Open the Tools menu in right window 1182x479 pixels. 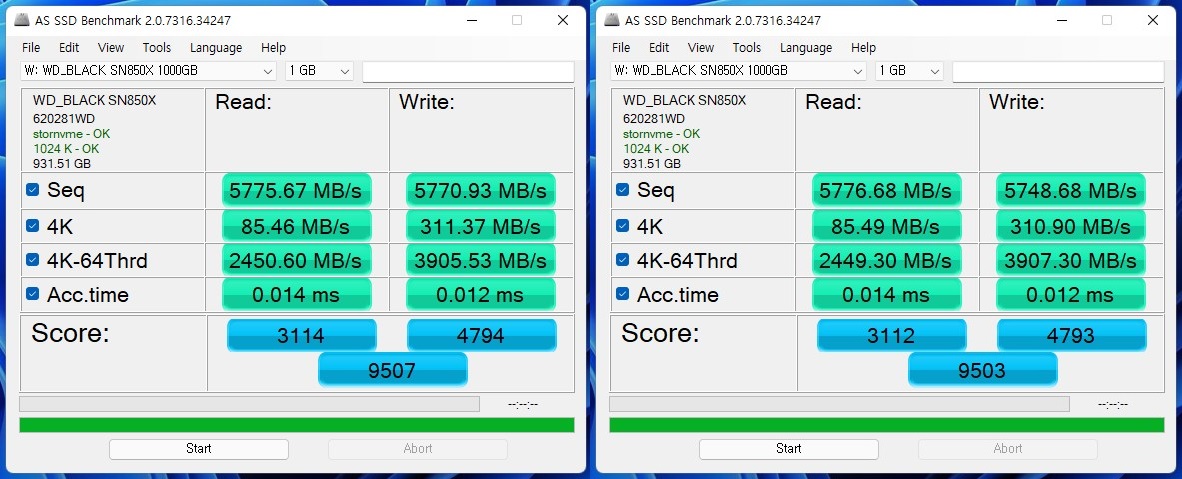(x=747, y=48)
